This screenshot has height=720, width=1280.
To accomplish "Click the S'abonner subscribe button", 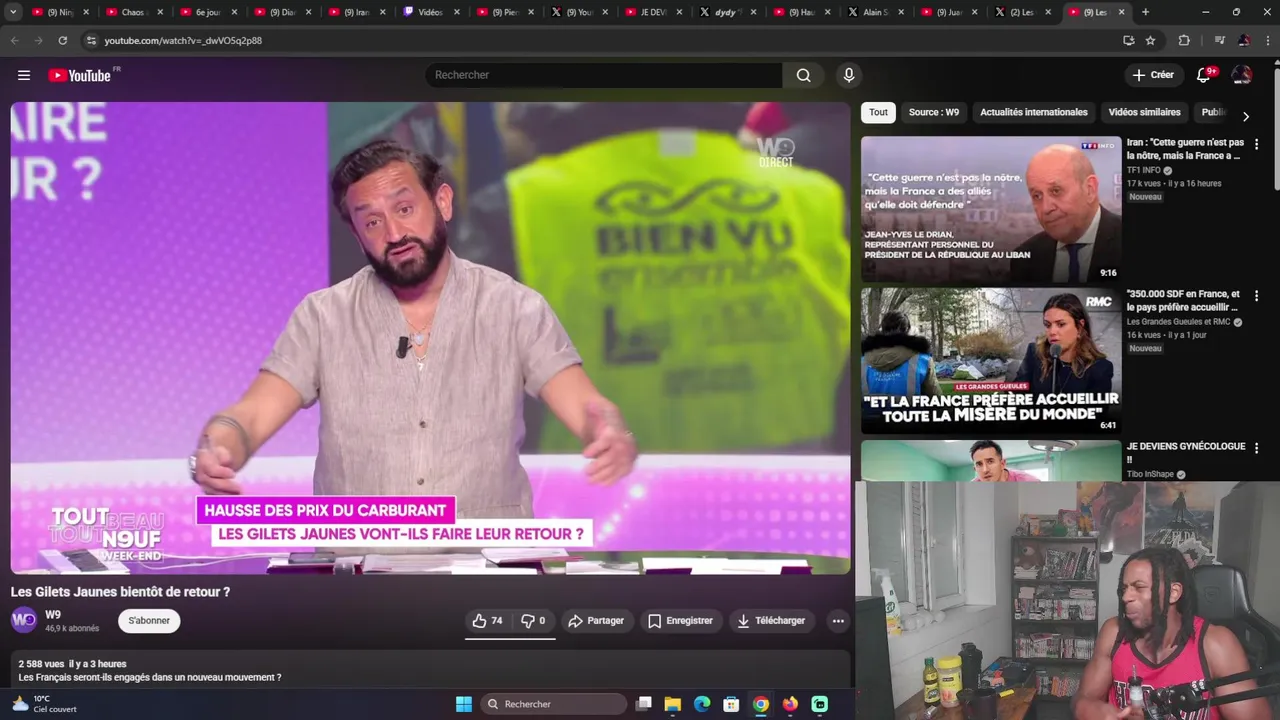I will [x=149, y=621].
